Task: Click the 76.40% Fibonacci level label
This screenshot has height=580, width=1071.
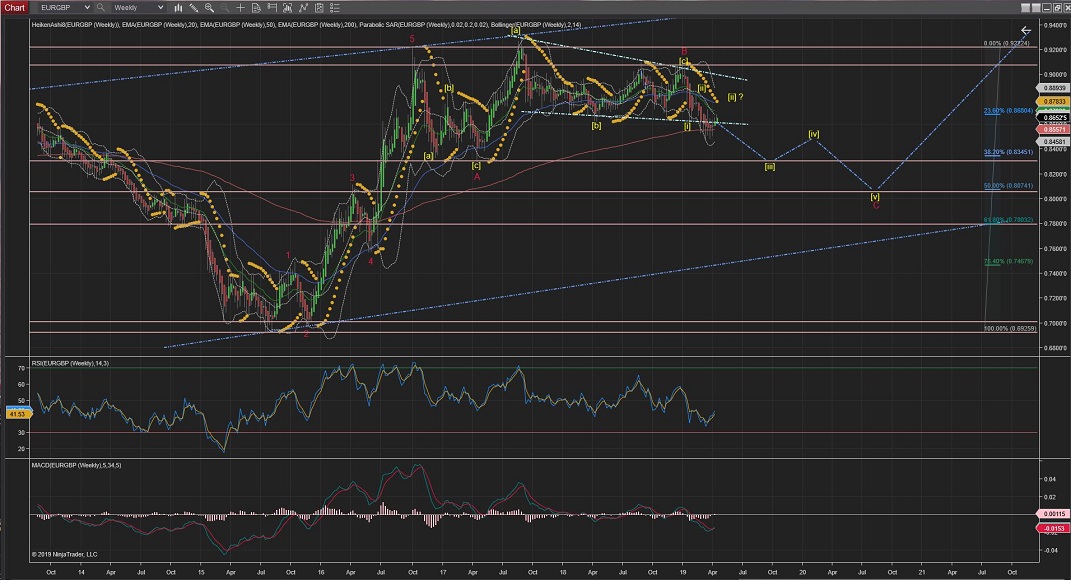Action: pyautogui.click(x=1007, y=261)
